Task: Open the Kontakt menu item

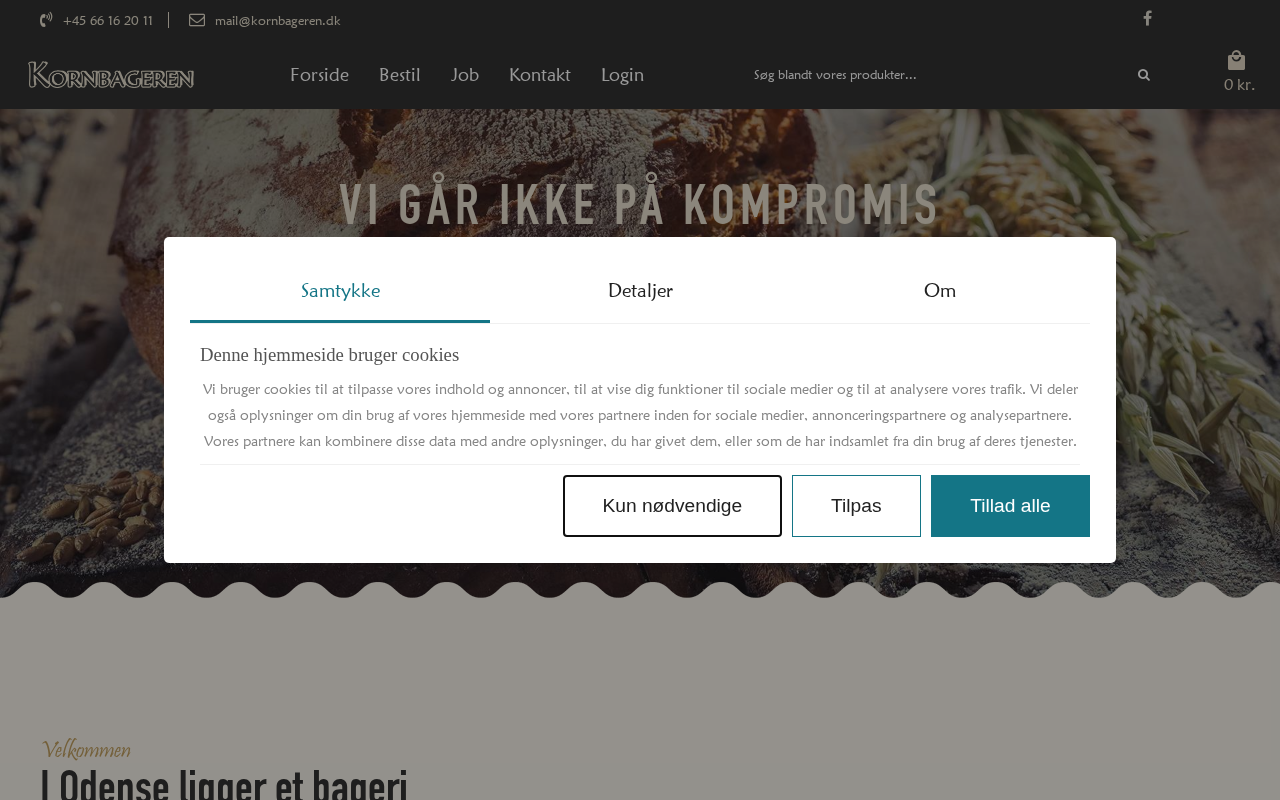Action: 540,75
